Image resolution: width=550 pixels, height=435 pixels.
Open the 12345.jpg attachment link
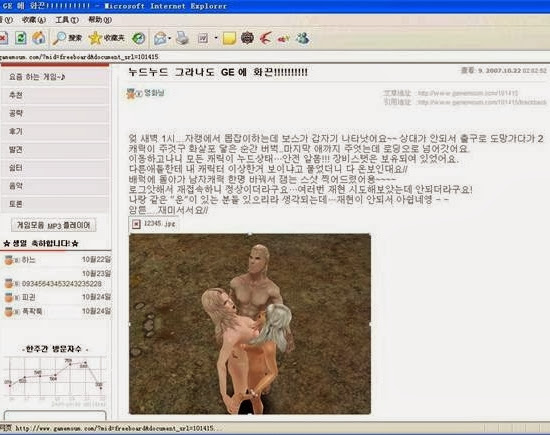(160, 223)
